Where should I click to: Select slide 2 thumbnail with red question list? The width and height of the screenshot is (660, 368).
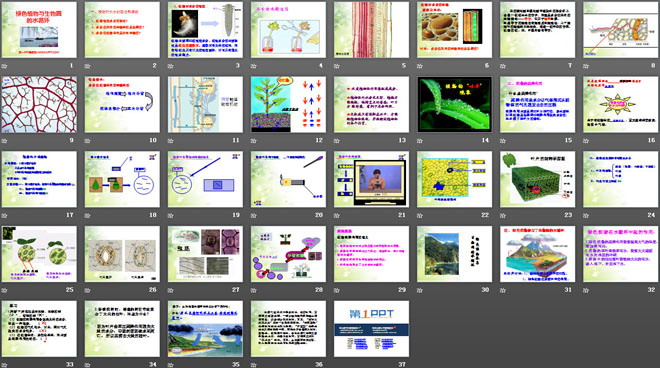coord(122,30)
